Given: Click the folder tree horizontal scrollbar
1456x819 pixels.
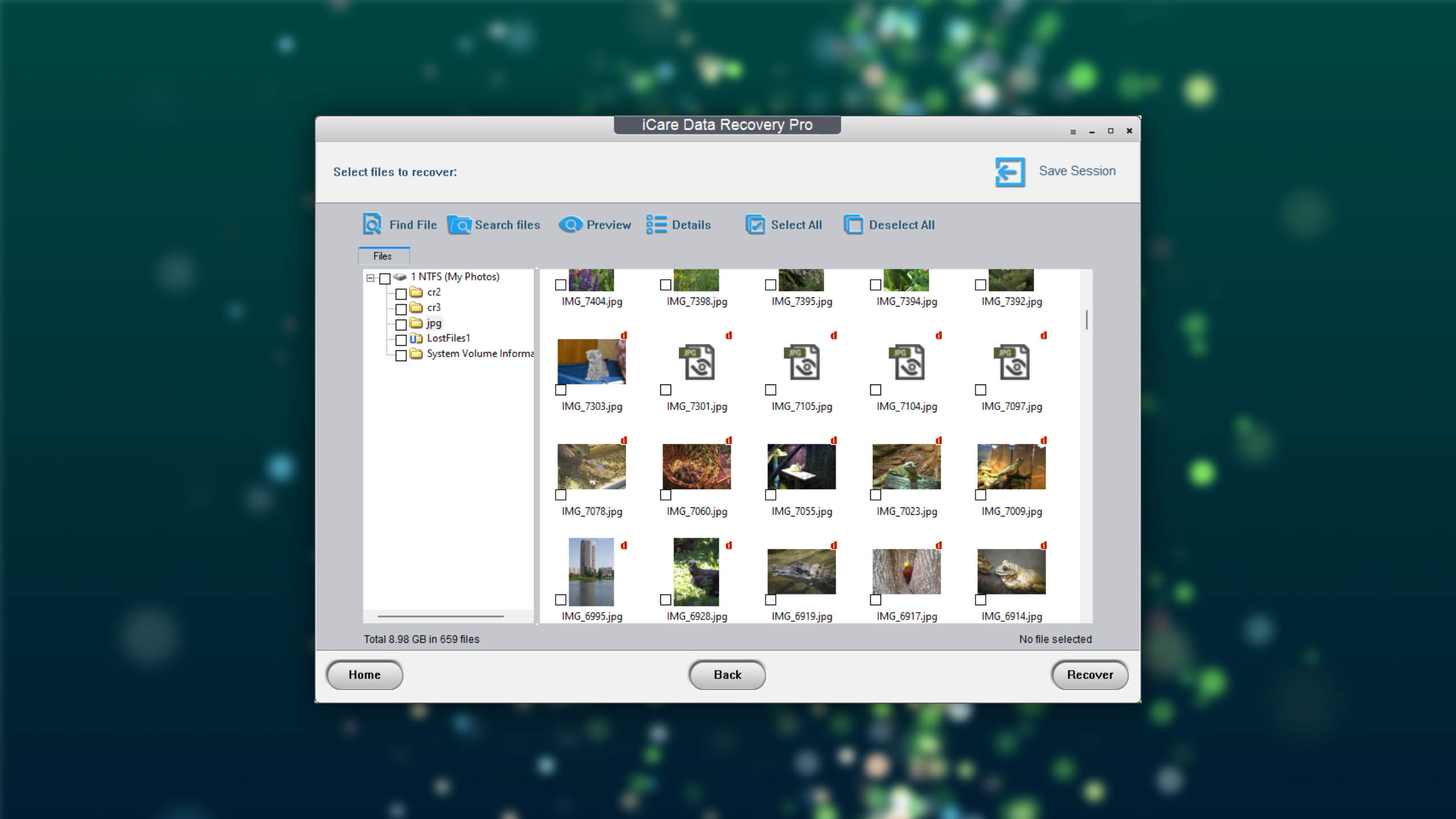Looking at the screenshot, I should pos(441,616).
